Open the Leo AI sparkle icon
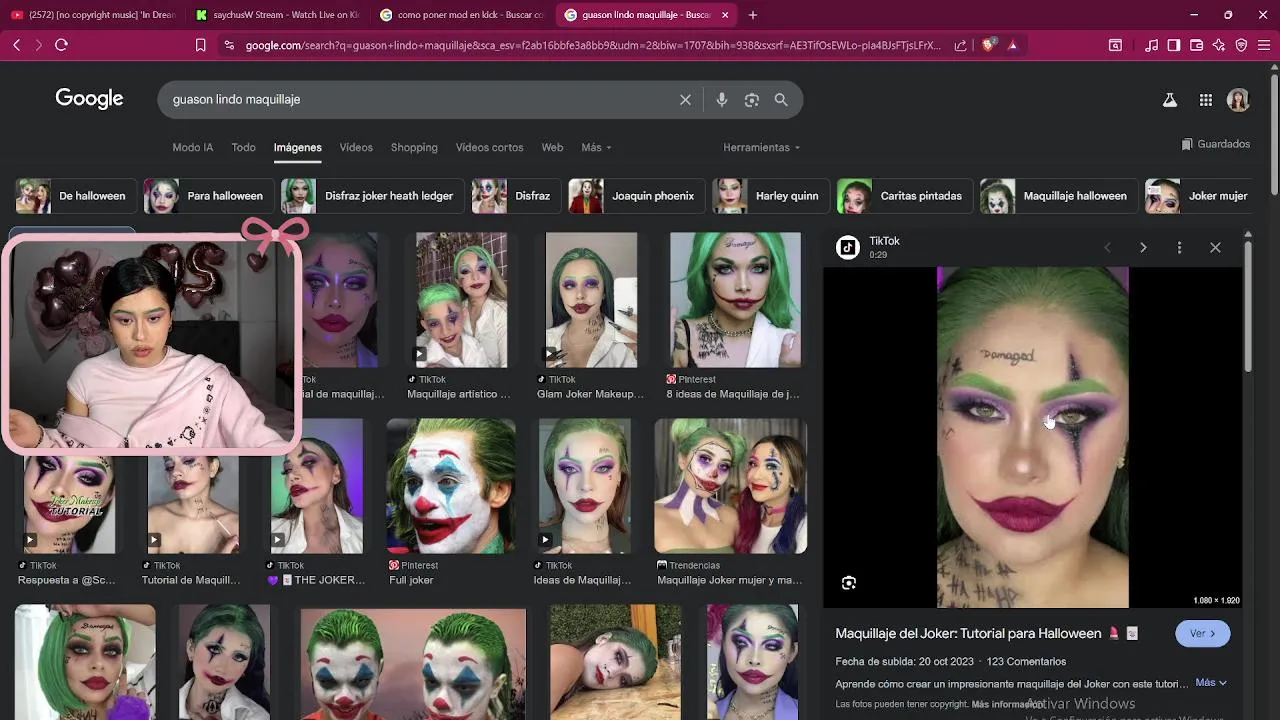The height and width of the screenshot is (720, 1280). coord(1218,45)
